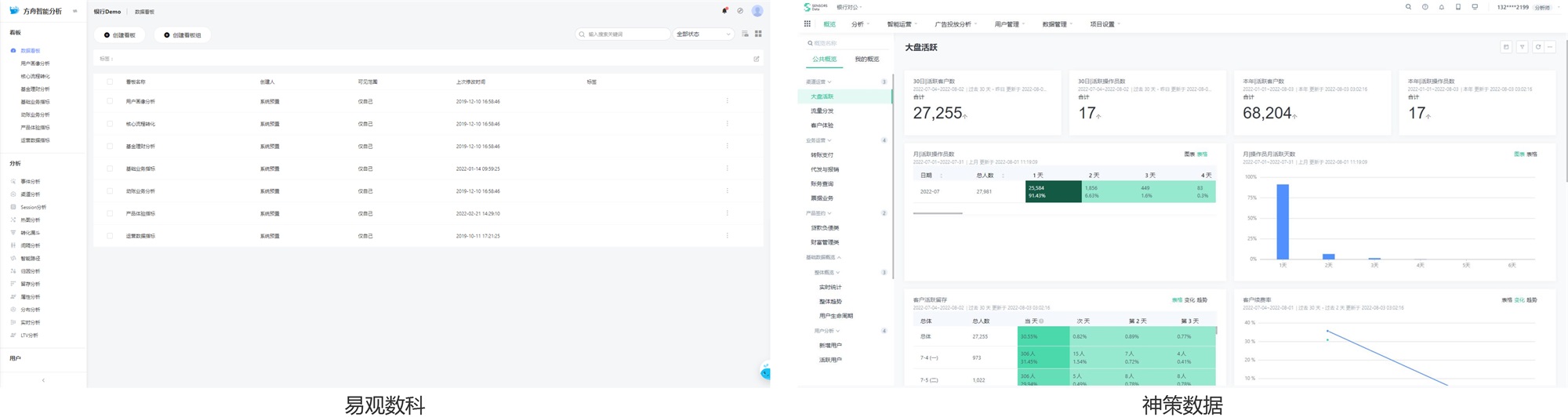Click the filter icon beside 大盘活跃 title
This screenshot has height=417, width=1568.
coord(1522,47)
